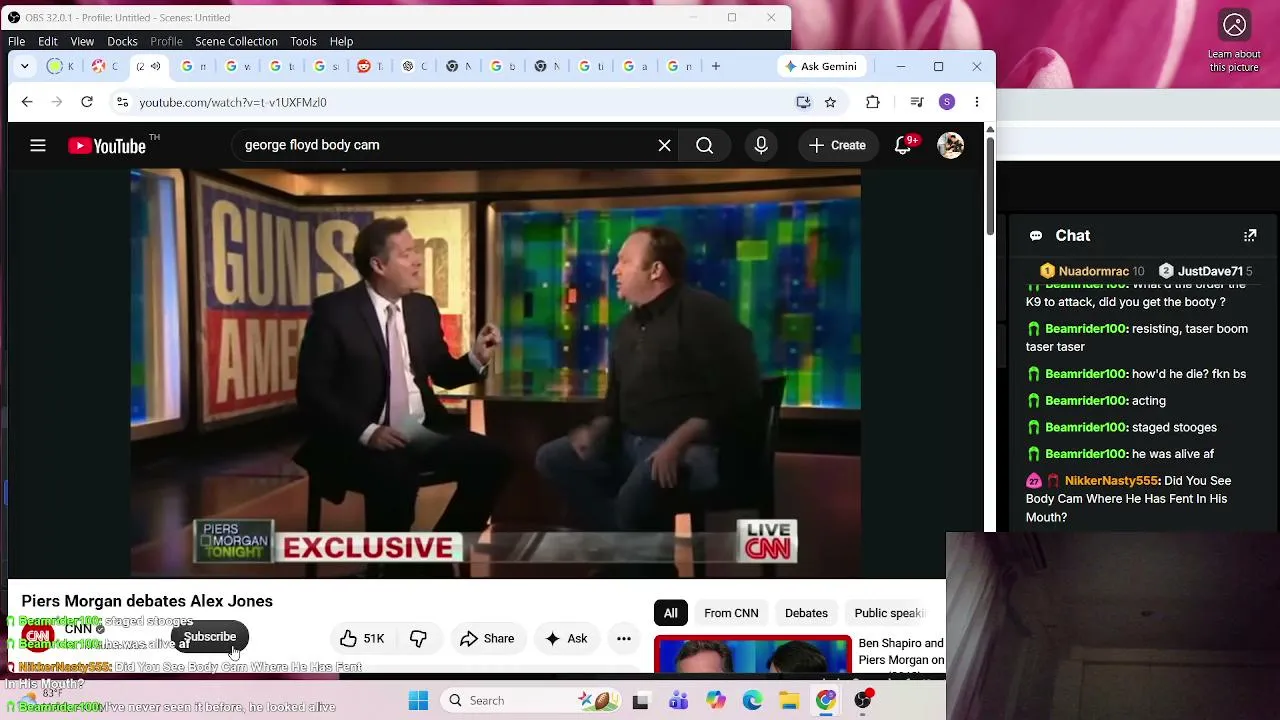Open the OBS Scene Collection menu
Screen dimensions: 1280x720
click(236, 41)
